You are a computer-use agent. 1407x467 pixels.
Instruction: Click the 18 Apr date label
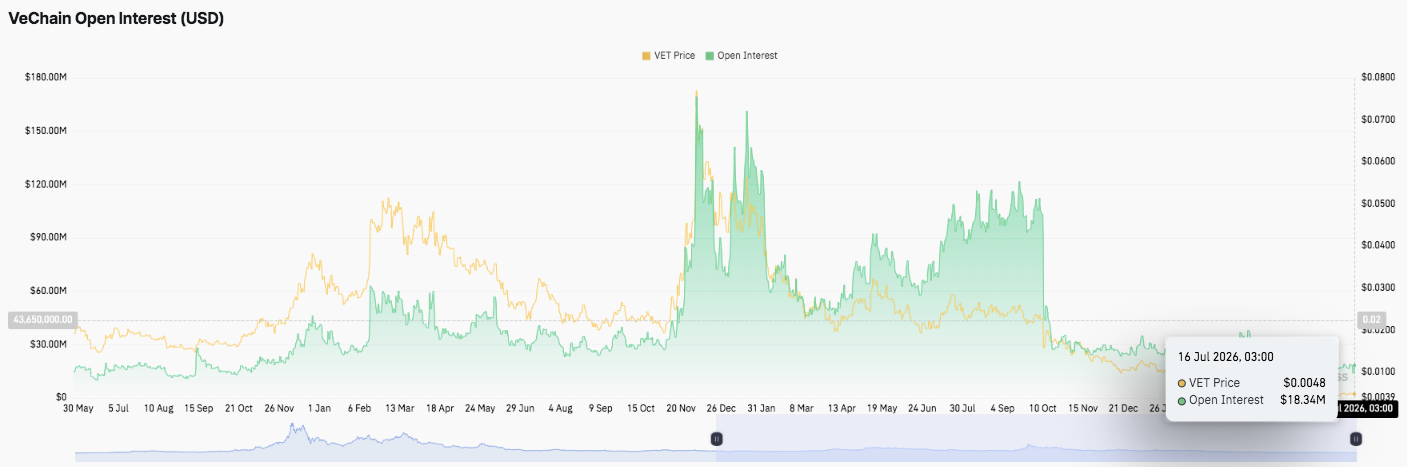point(440,408)
